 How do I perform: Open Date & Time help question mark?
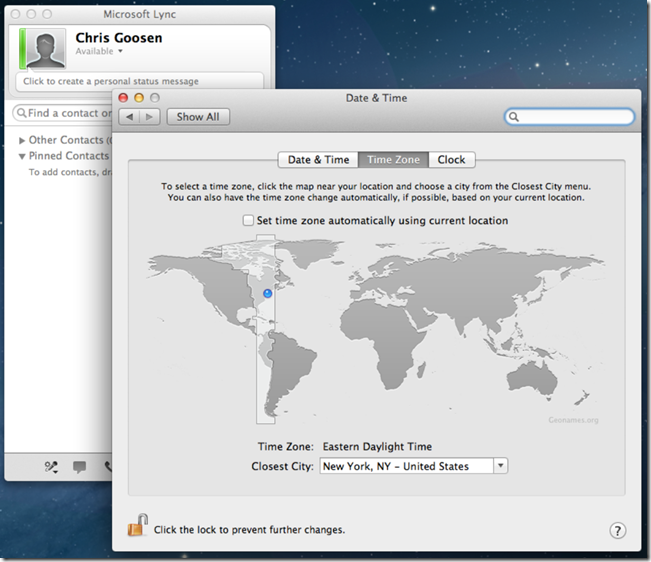[617, 530]
